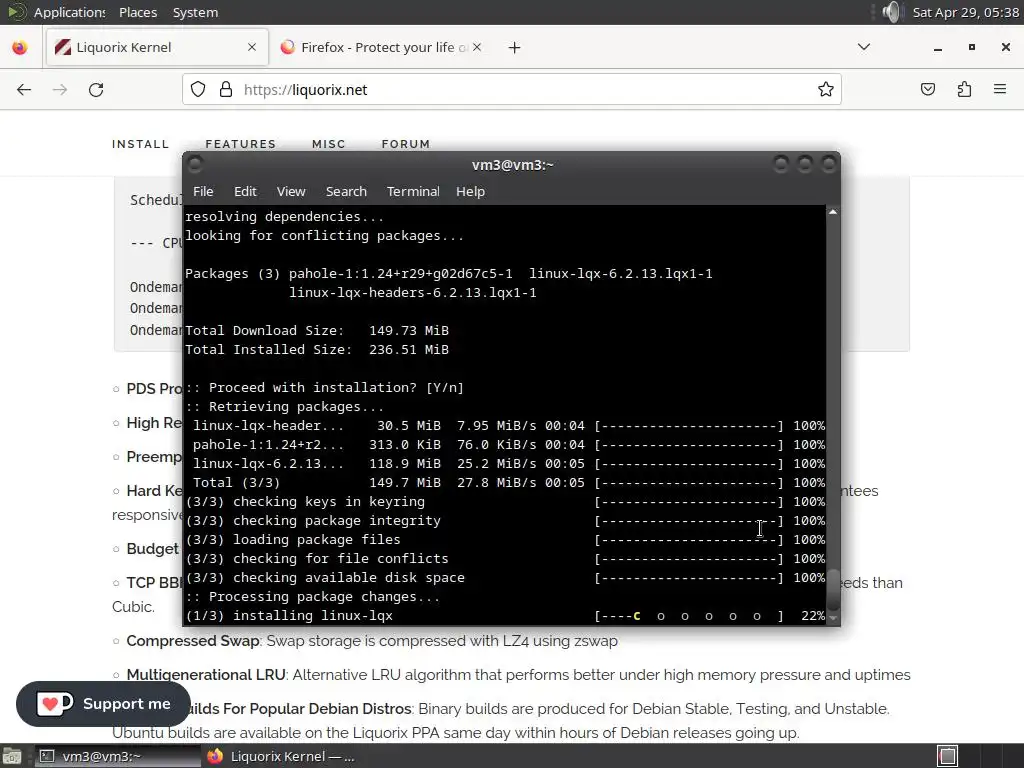Open the Places menu in top panel

pos(138,12)
